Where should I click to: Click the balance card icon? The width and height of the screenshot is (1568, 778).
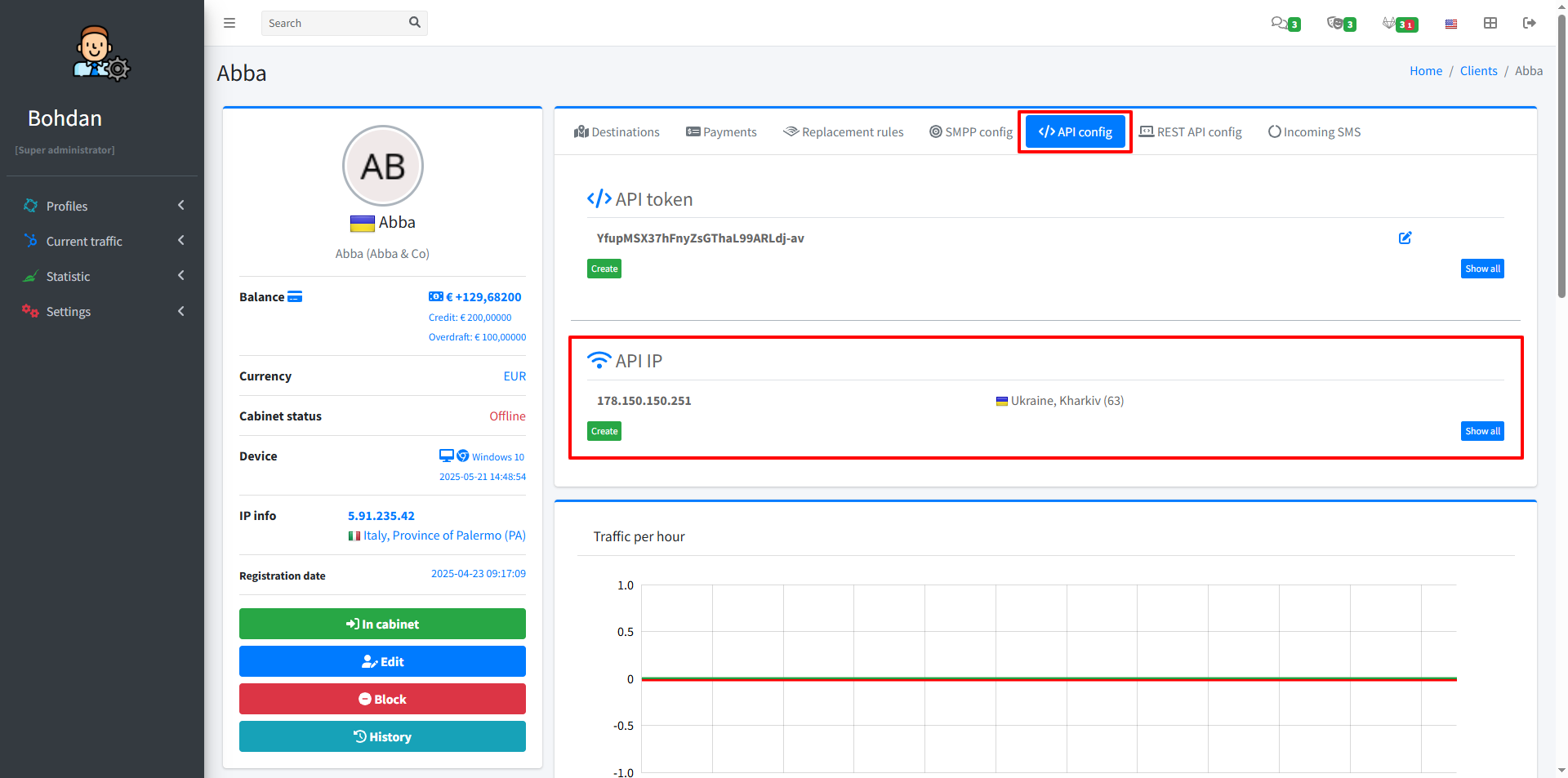(x=295, y=297)
